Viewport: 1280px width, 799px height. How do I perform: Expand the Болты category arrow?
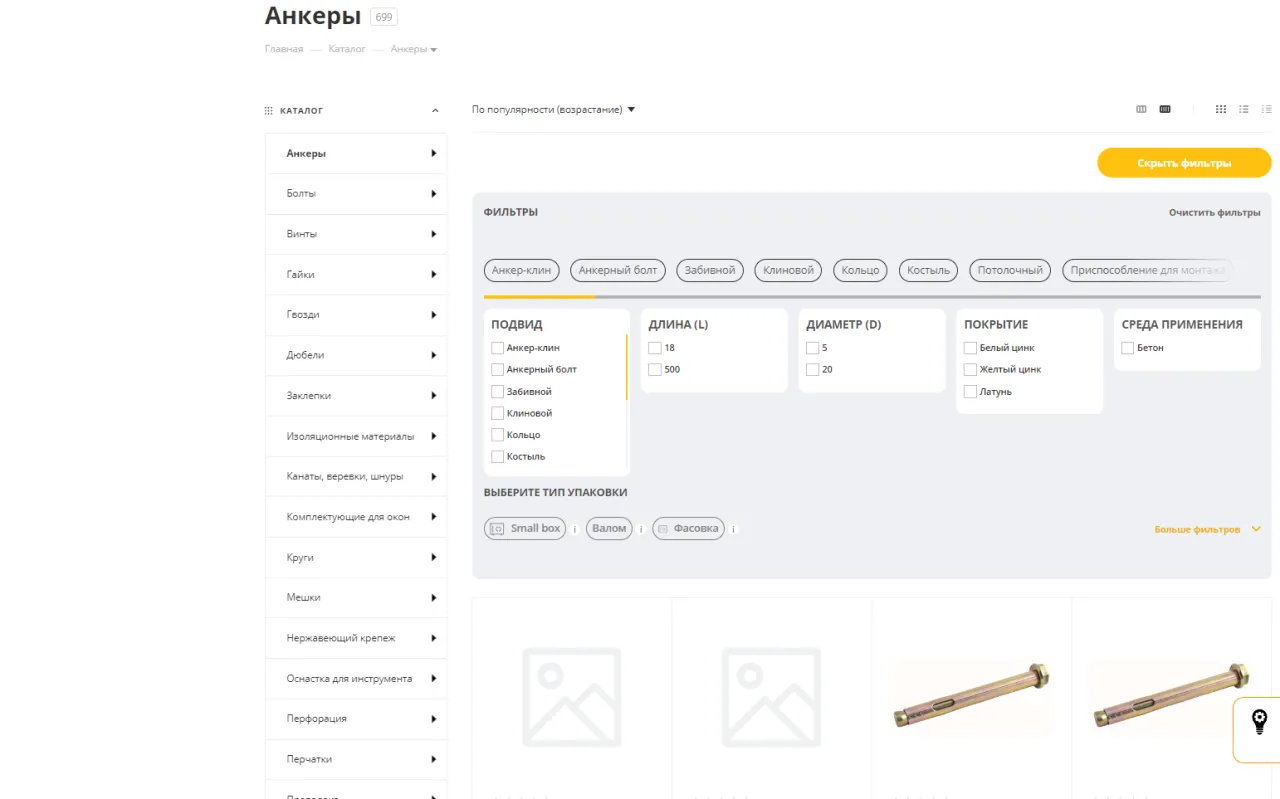433,193
